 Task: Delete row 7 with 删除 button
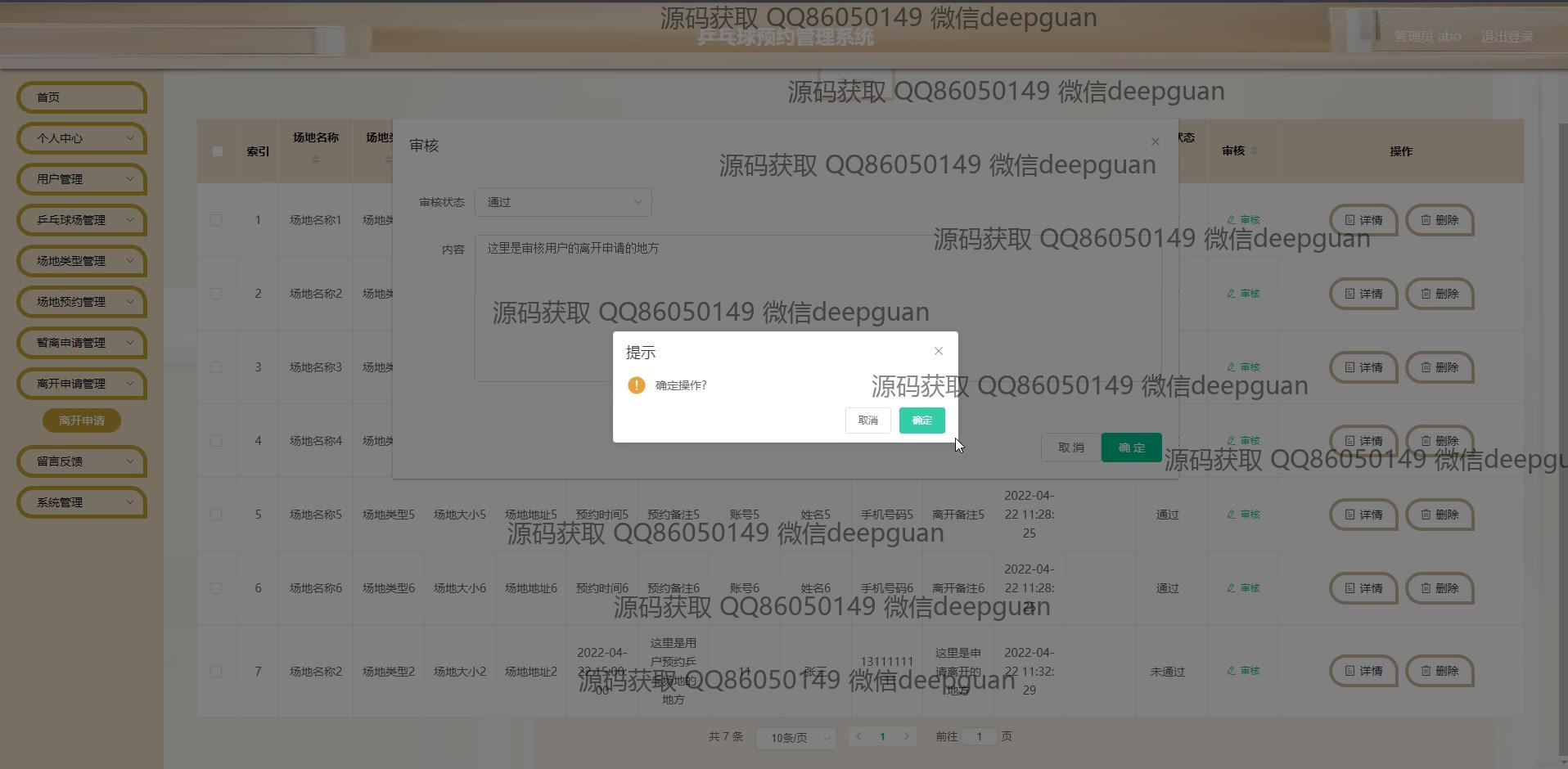[1440, 671]
